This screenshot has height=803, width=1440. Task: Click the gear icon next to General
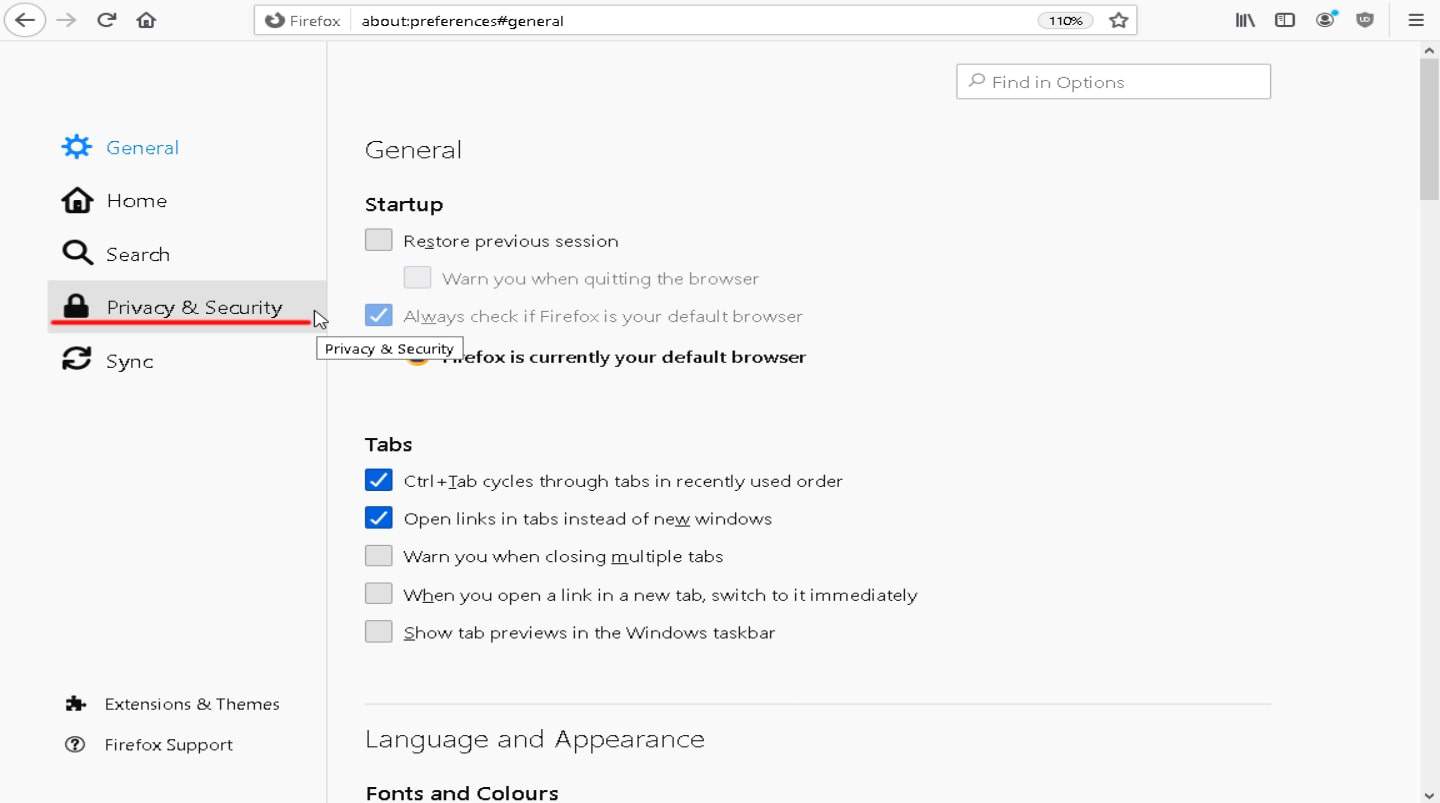point(77,147)
